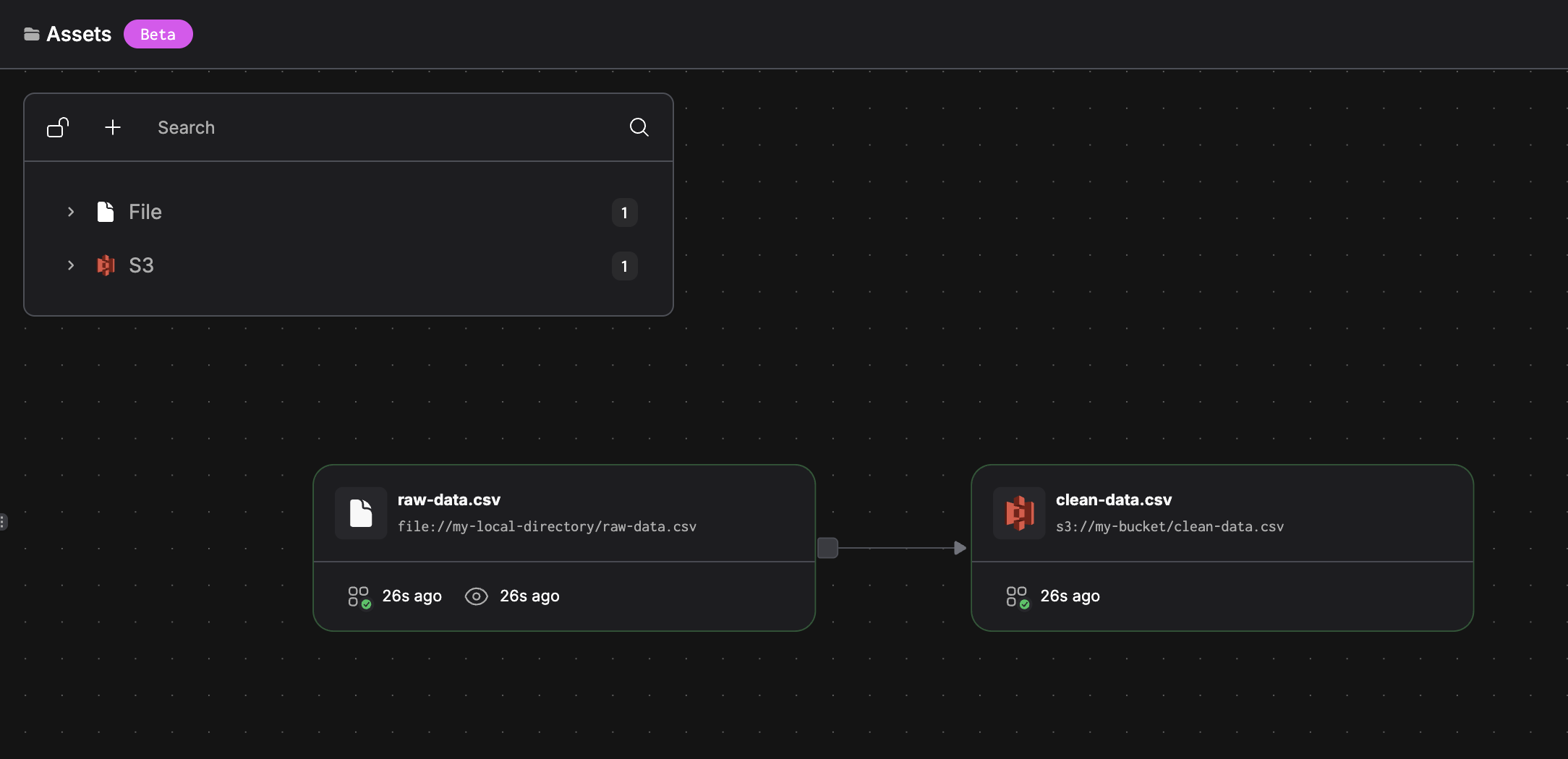
Task: Open the Assets menu label
Action: click(x=78, y=33)
